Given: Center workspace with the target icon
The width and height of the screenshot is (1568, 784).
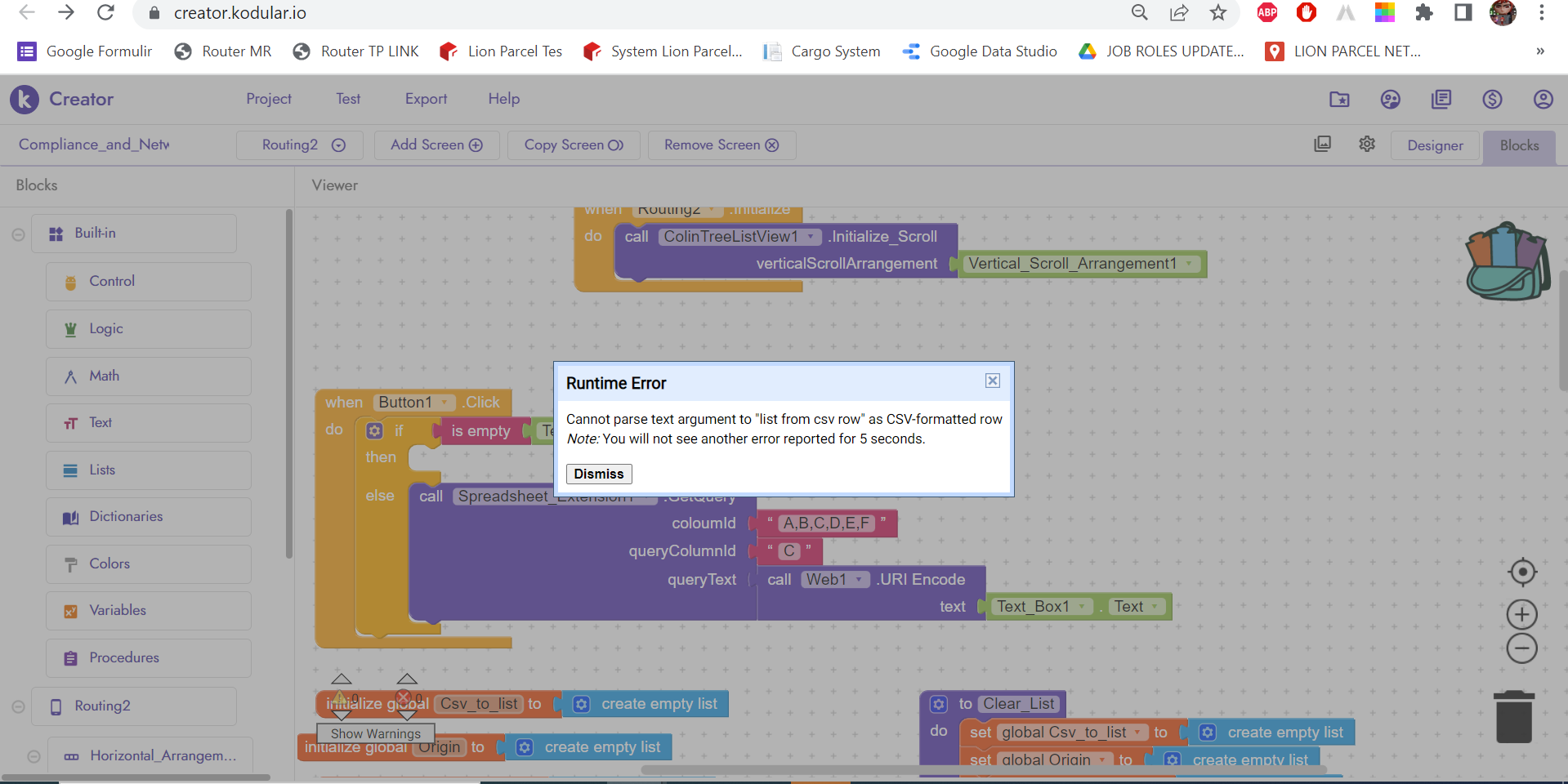Looking at the screenshot, I should pyautogui.click(x=1522, y=572).
